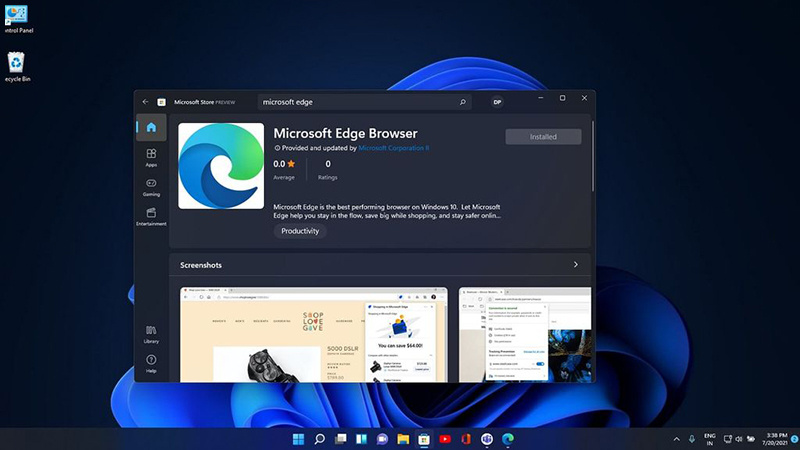Click the microphone tray icon

tap(692, 439)
